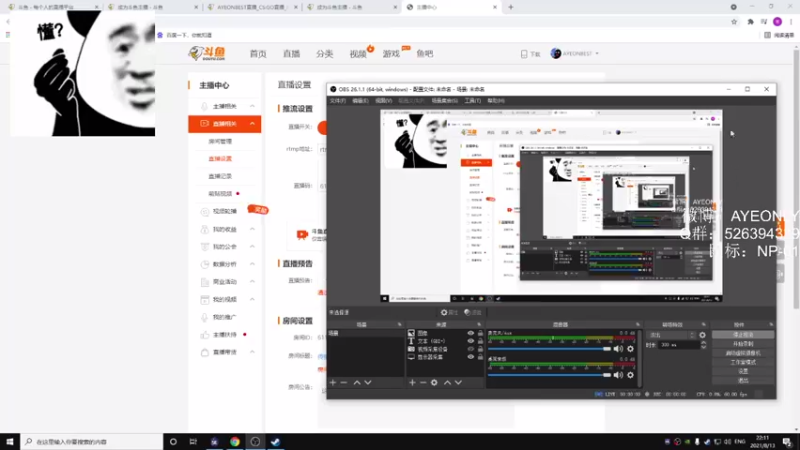
Task: Remove selected source with the minus icon
Action: tap(423, 383)
